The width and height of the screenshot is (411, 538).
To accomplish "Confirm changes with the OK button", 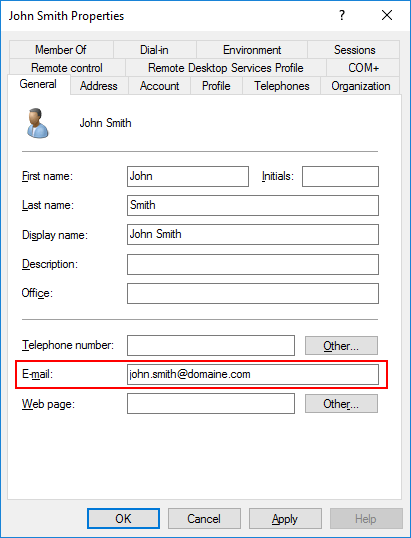I will click(123, 518).
